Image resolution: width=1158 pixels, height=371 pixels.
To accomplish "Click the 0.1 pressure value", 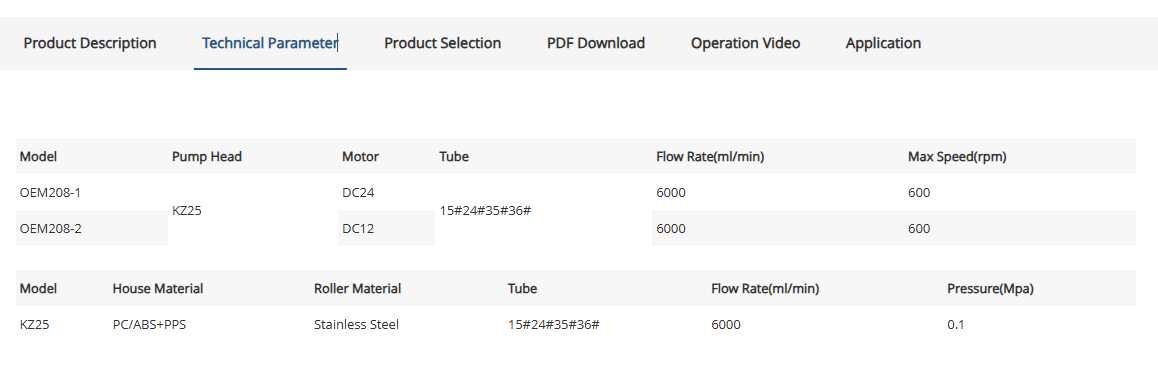I will pos(956,324).
